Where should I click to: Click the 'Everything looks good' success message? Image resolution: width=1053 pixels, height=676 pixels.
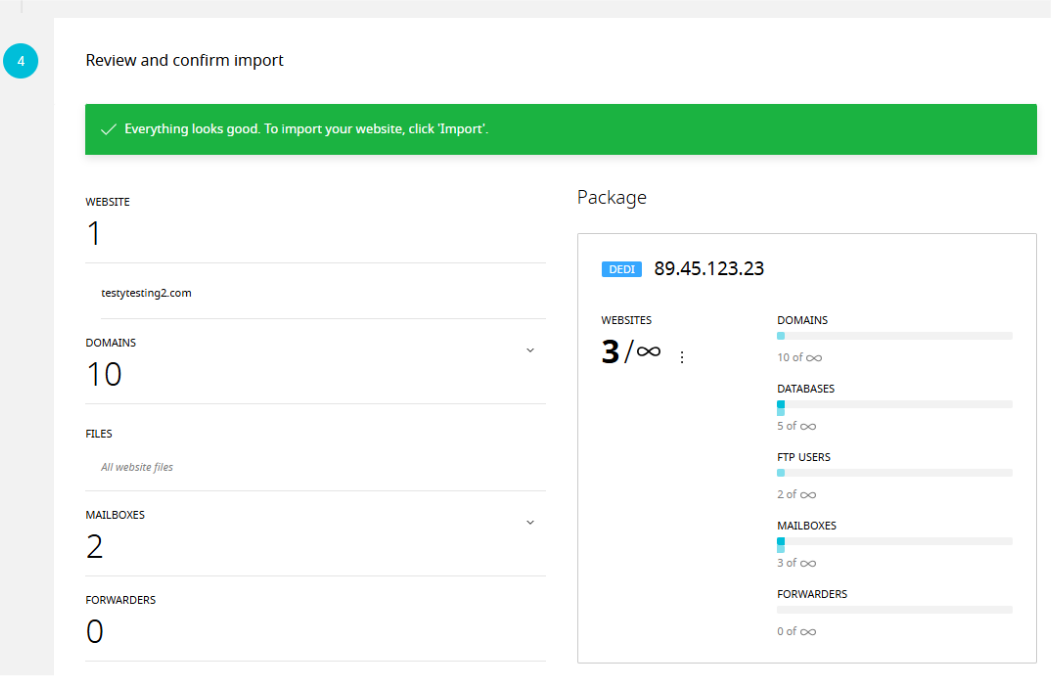click(x=306, y=129)
